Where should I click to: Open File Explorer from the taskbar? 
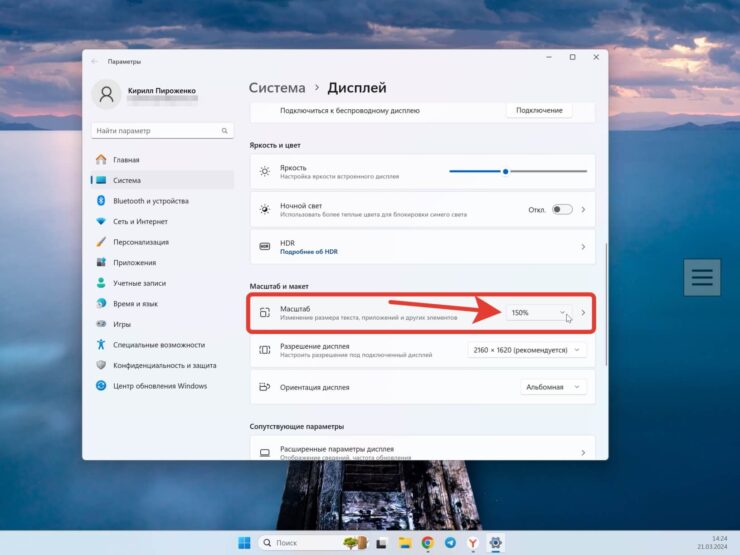405,543
